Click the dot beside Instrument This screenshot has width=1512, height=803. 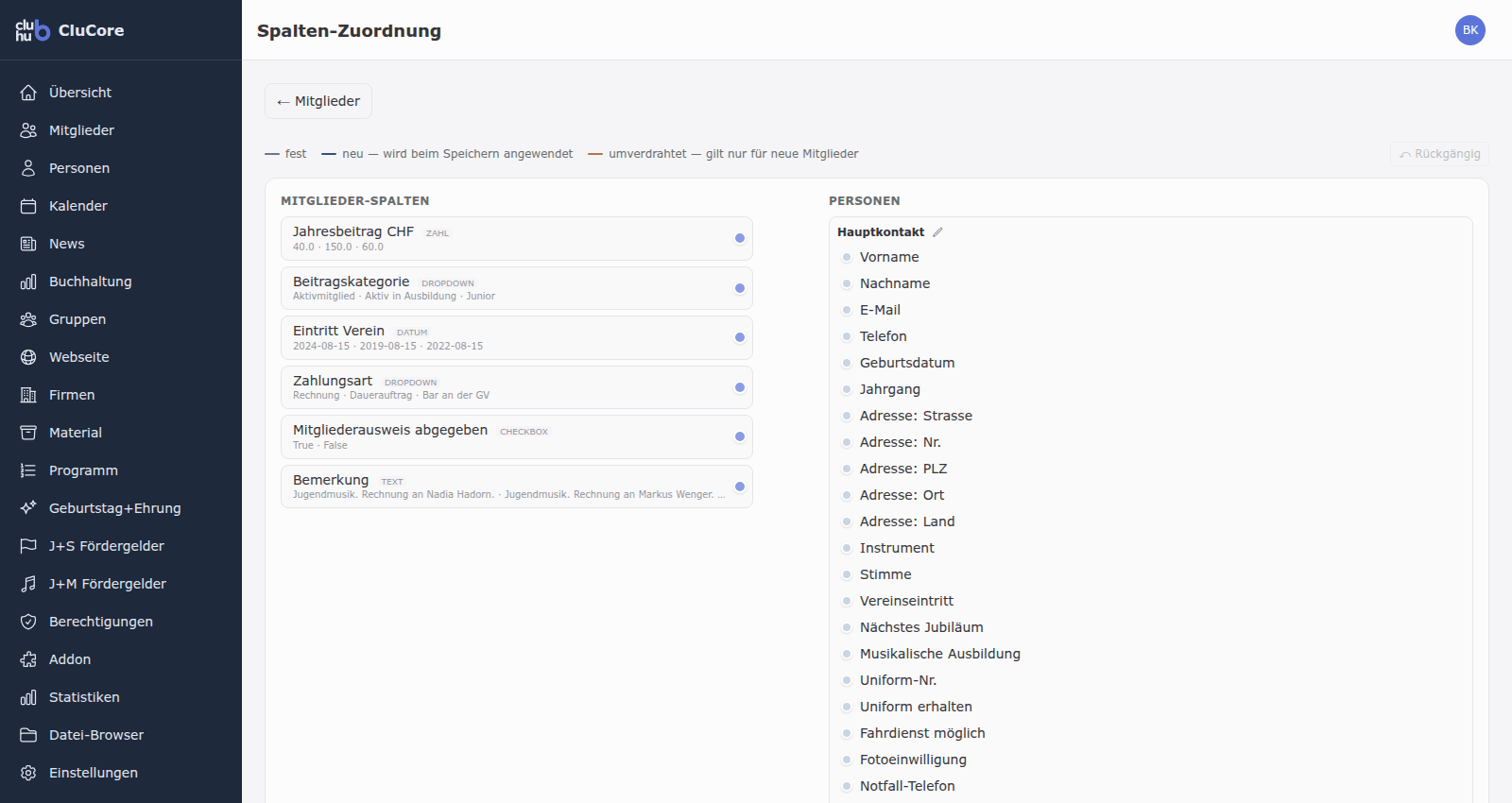(847, 548)
